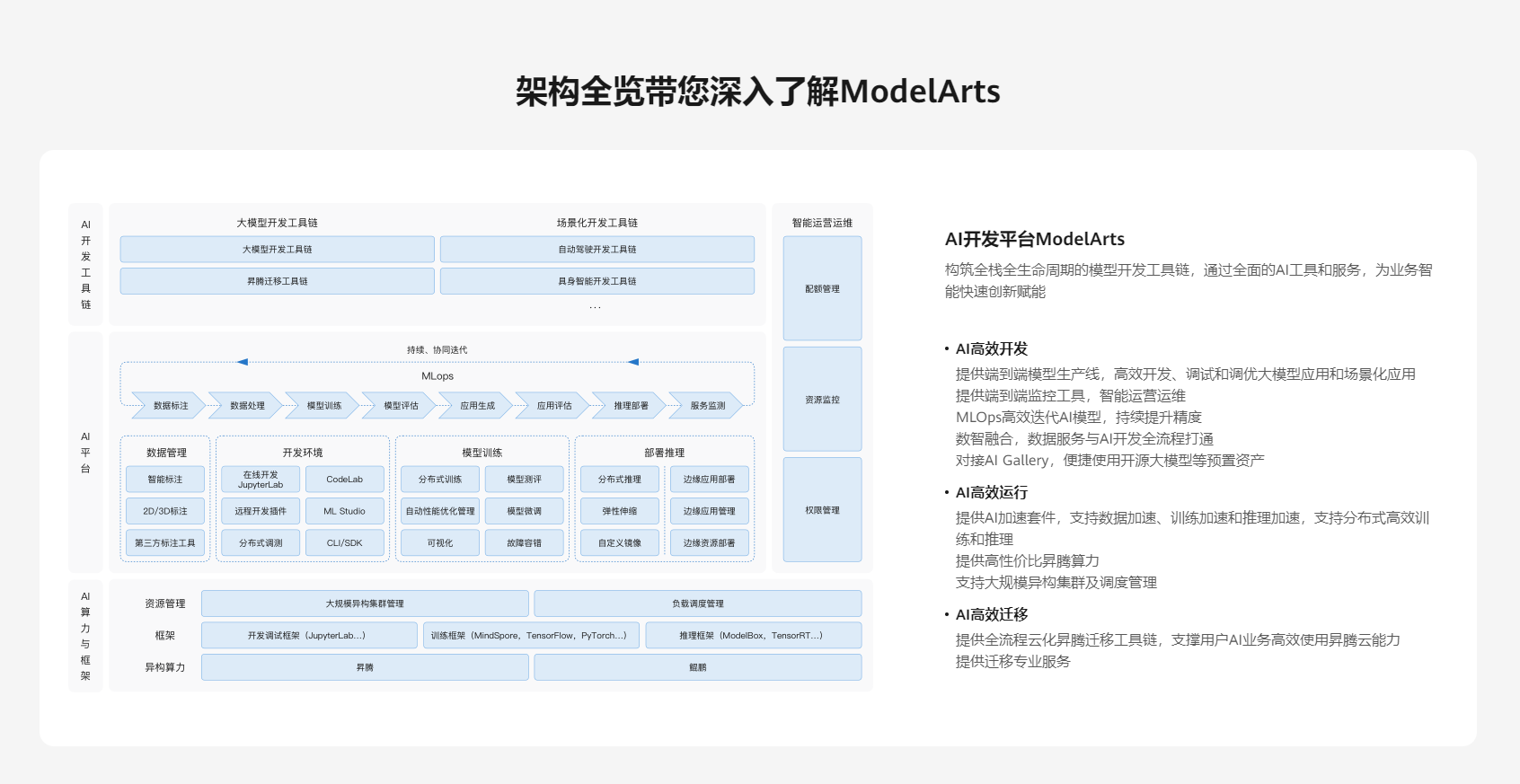Select the 数据处理 MLOps step
1520x784 pixels.
(x=247, y=406)
